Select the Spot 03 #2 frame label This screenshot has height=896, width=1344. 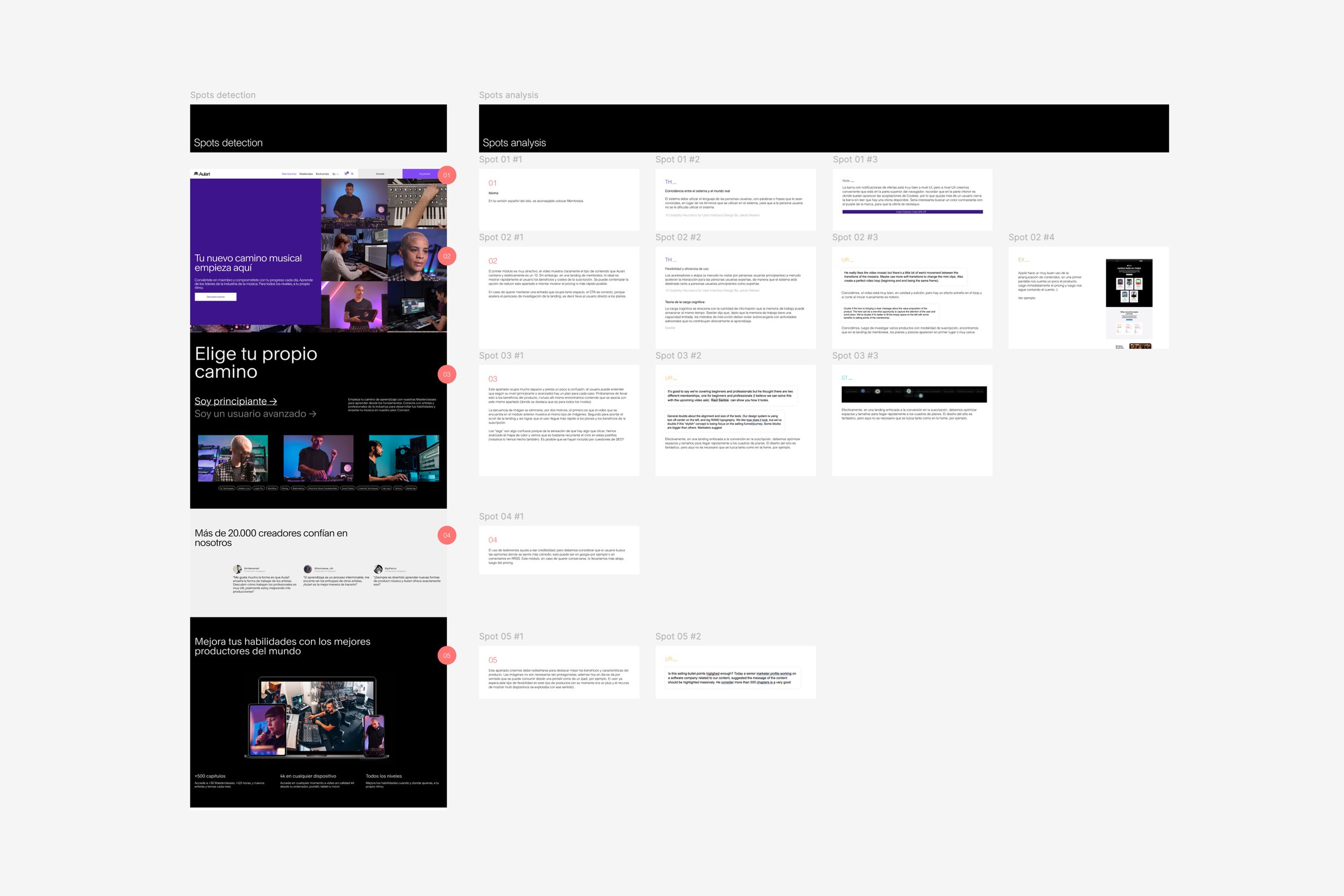click(x=678, y=355)
